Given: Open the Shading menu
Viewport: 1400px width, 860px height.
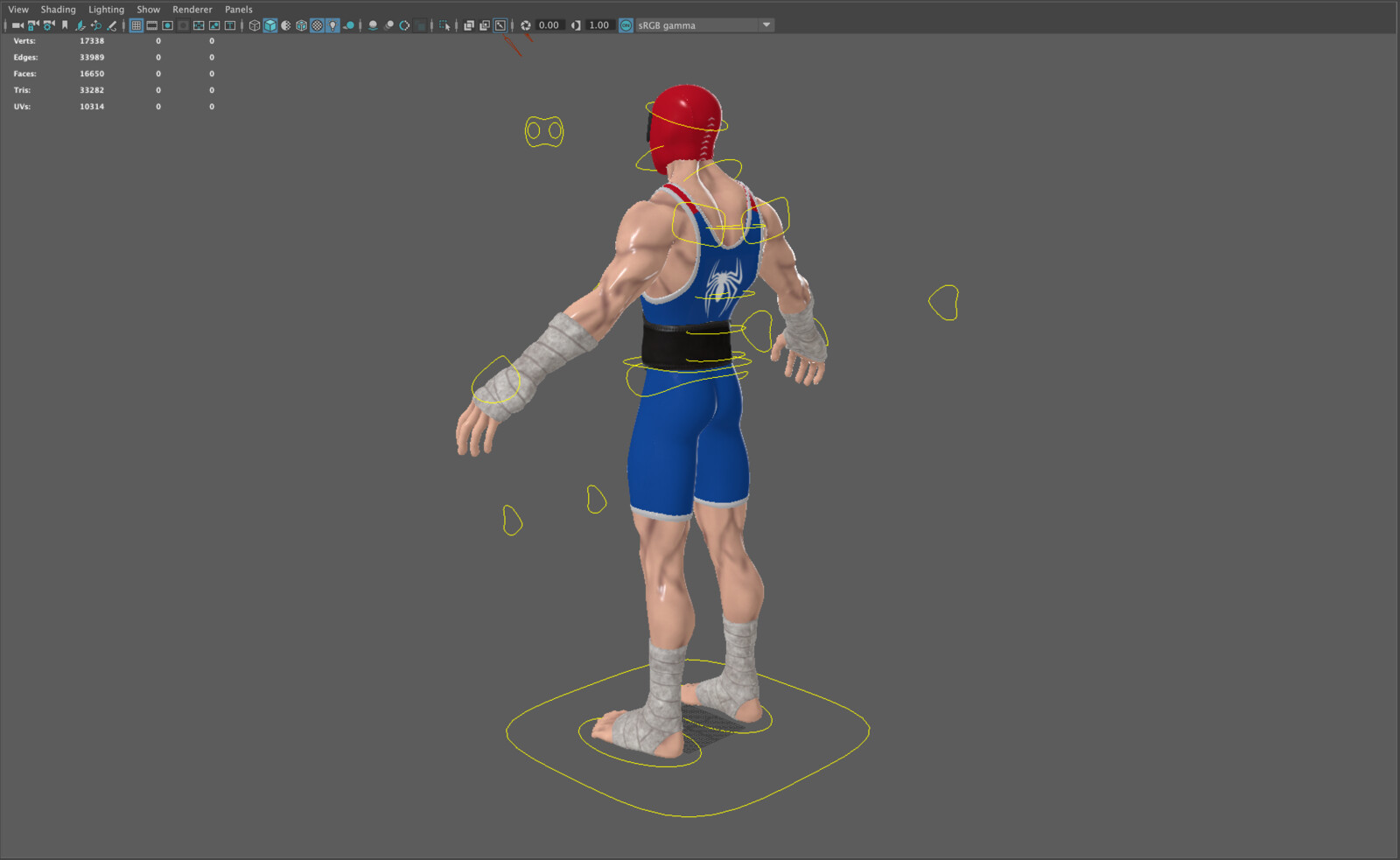Looking at the screenshot, I should pos(59,10).
